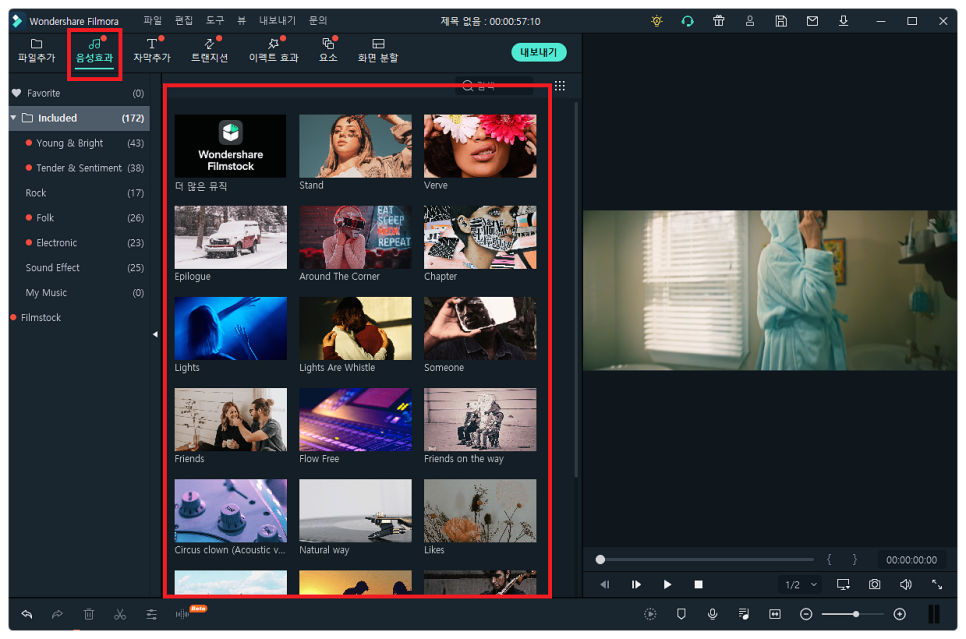The width and height of the screenshot is (966, 639).
Task: Stop the preview playback
Action: [698, 584]
